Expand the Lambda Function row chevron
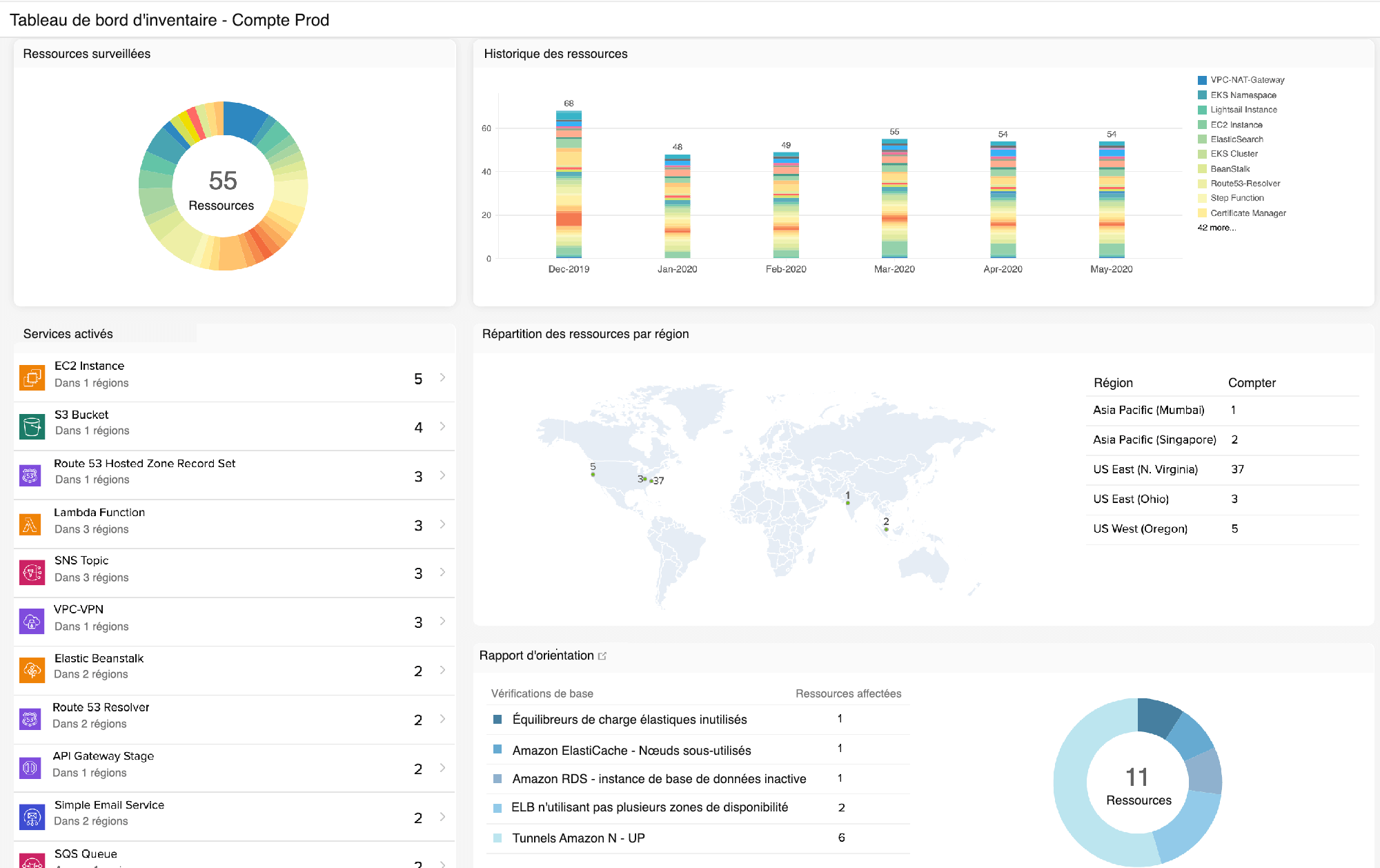 pyautogui.click(x=442, y=524)
